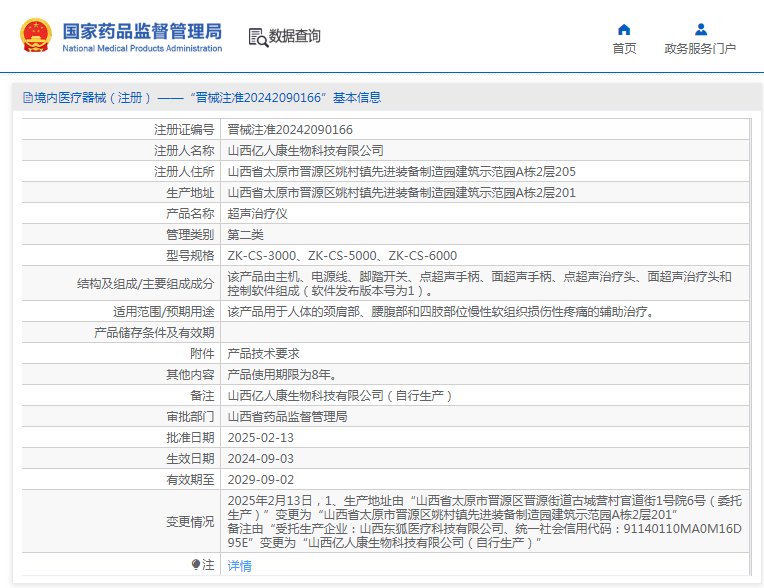The width and height of the screenshot is (764, 588).
Task: Click approval date 2025-02-13
Action: 261,437
